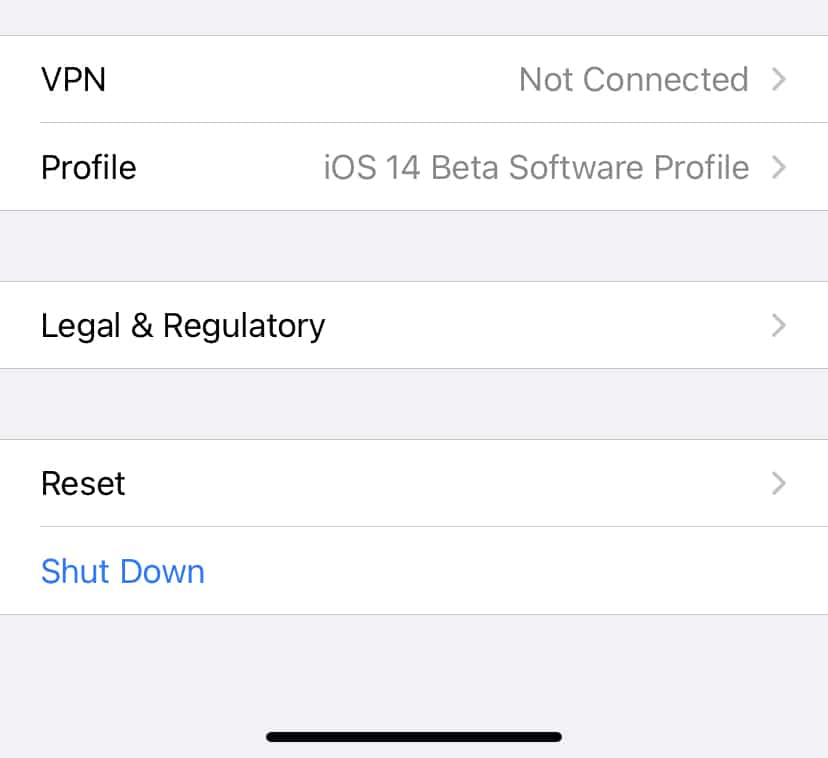Click the "VPN" label text
The height and width of the screenshot is (758, 828).
[73, 80]
